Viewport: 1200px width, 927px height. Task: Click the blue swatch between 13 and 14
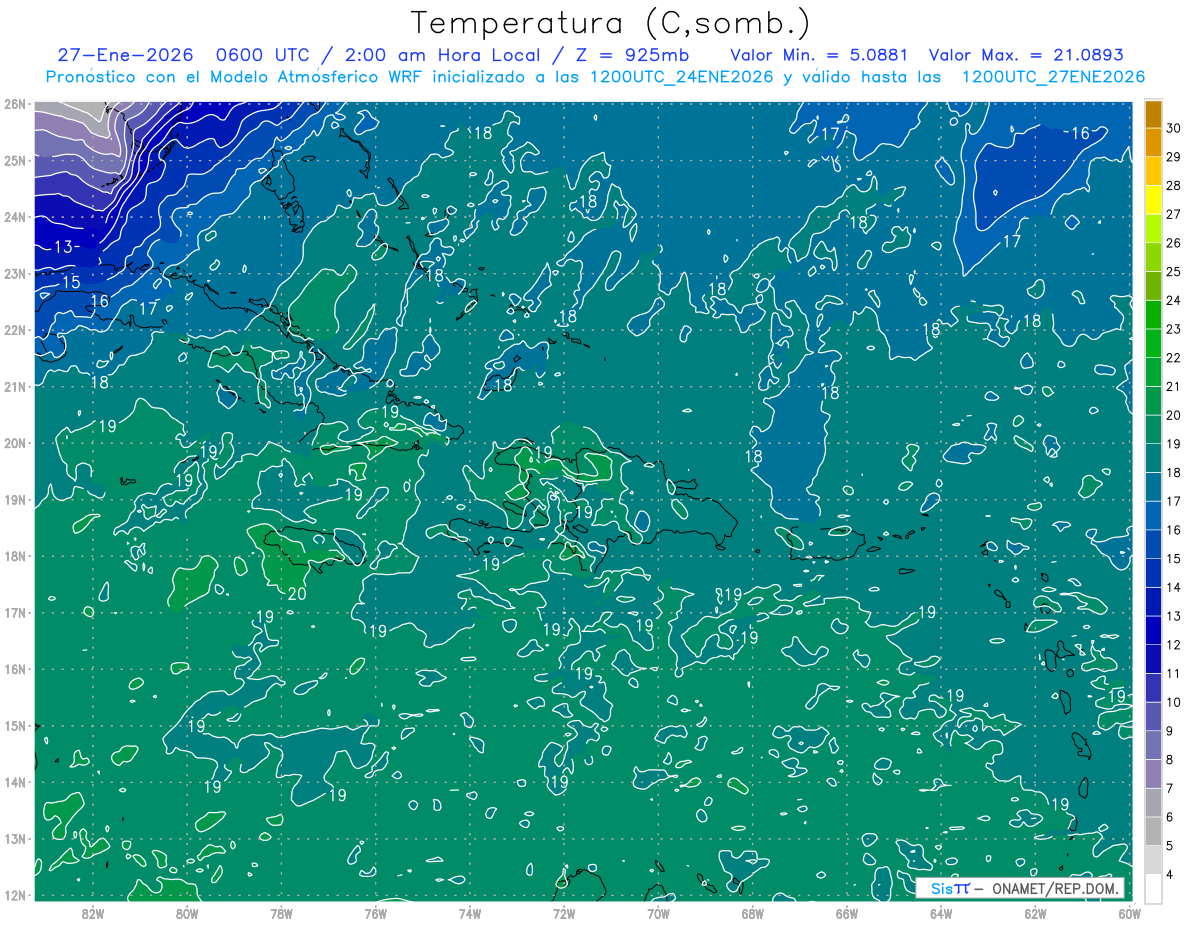point(1153,601)
